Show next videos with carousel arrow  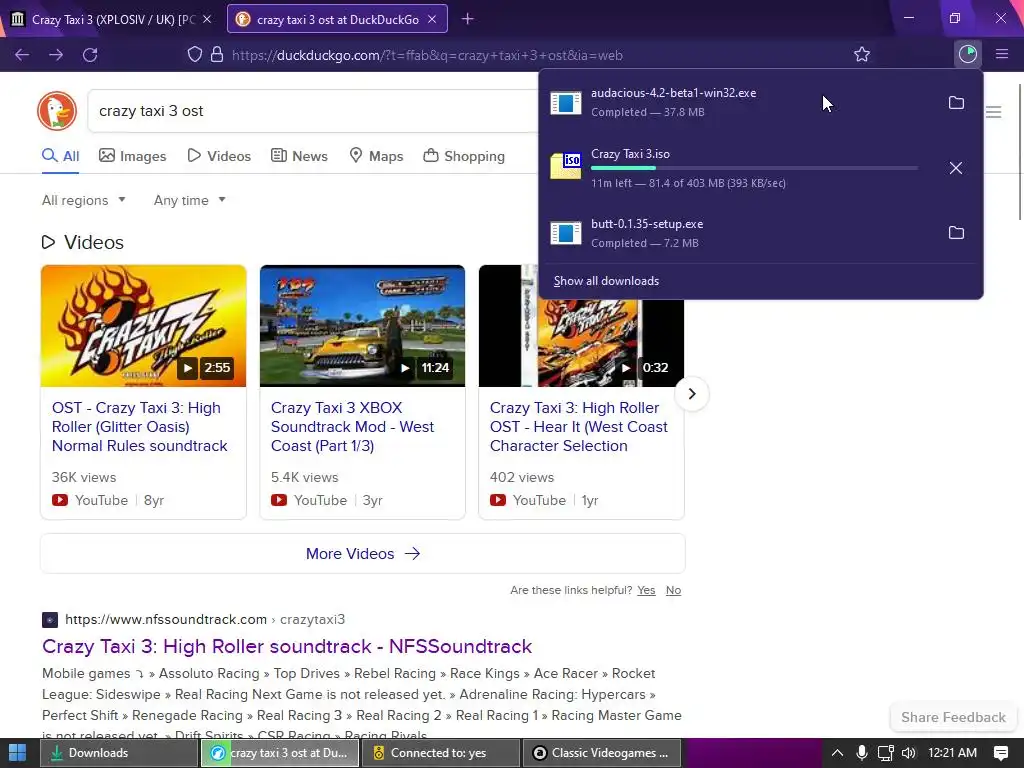[692, 394]
